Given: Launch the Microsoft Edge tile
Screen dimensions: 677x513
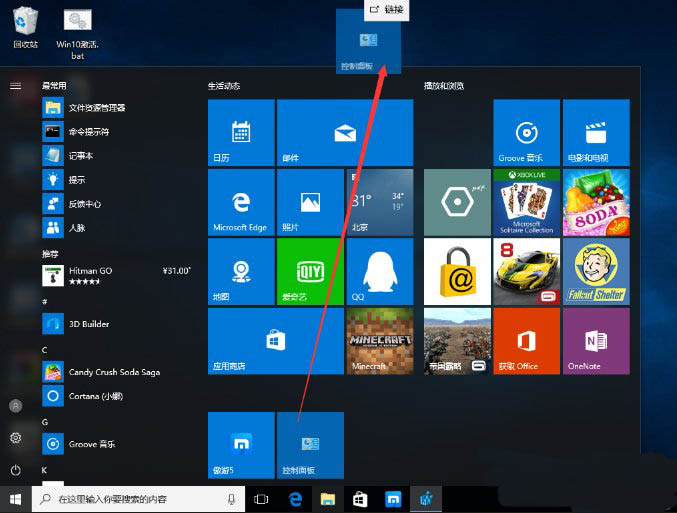Looking at the screenshot, I should [240, 202].
